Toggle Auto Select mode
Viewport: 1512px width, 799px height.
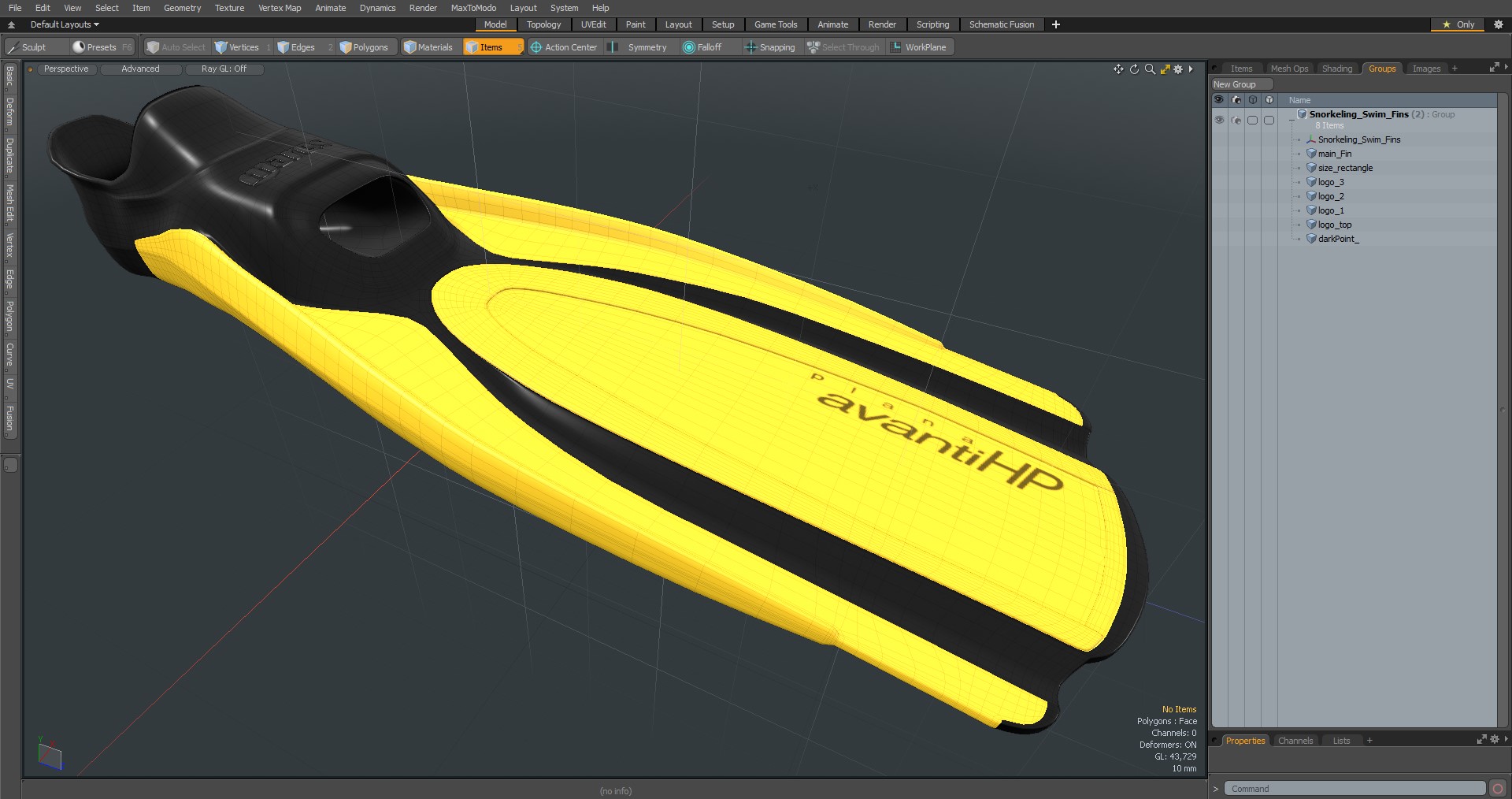tap(176, 47)
